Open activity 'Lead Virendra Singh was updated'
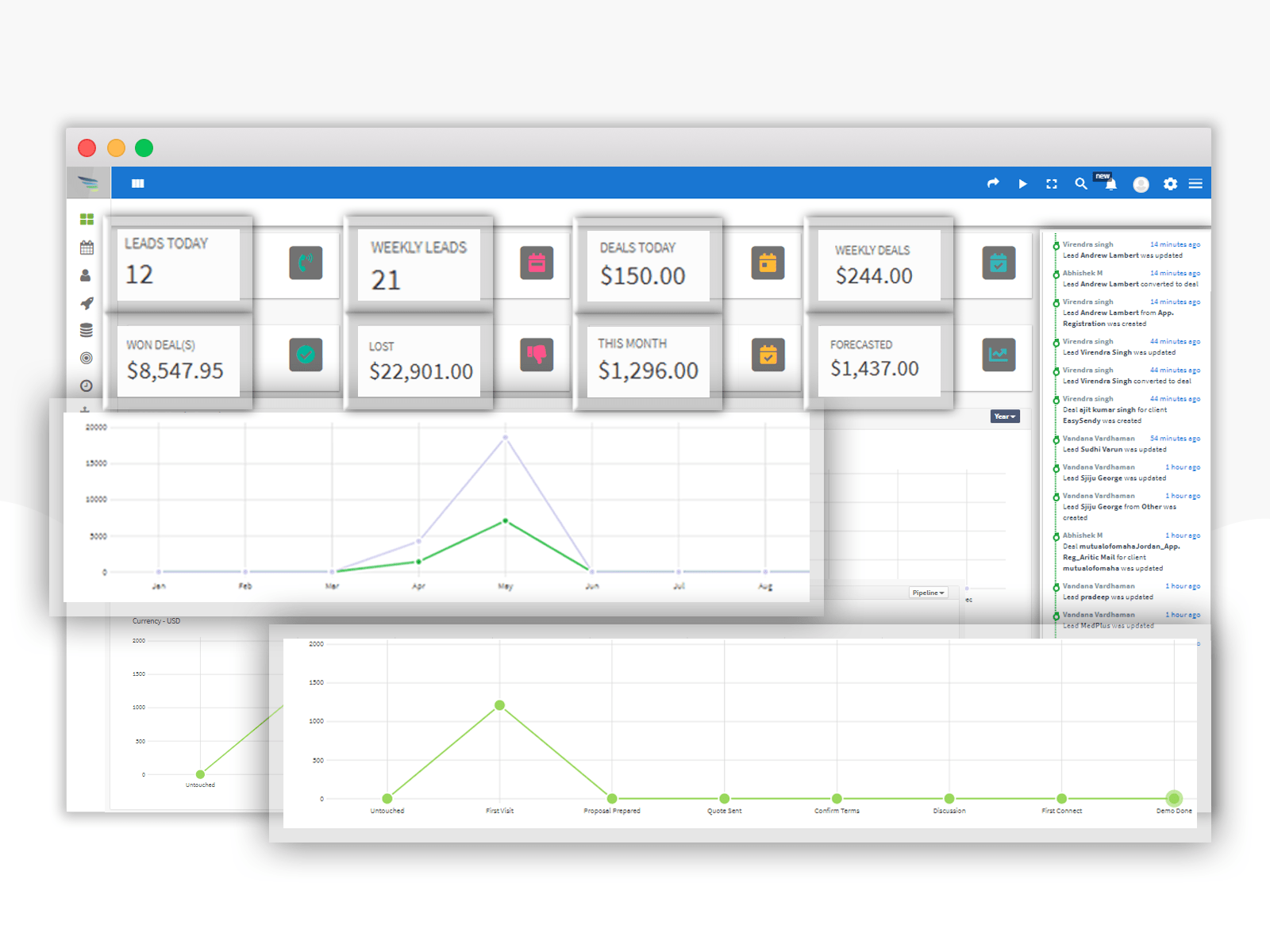Viewport: 1270px width, 952px height. pyautogui.click(x=1119, y=352)
